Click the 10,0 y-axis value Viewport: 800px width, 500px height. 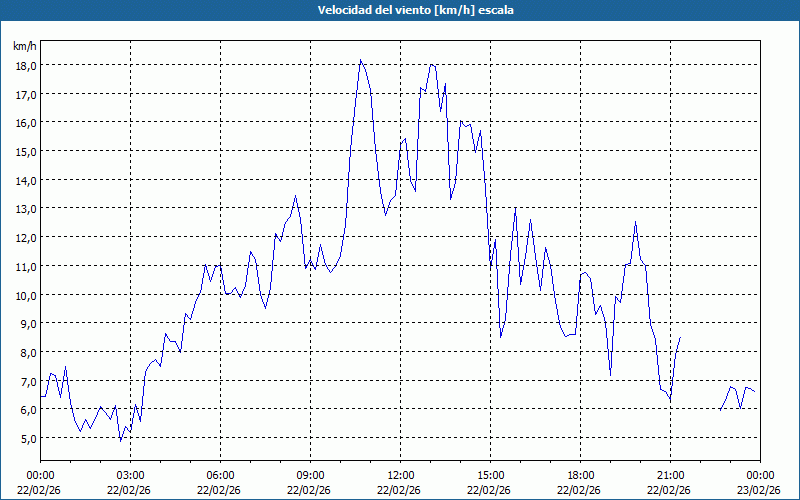click(26, 295)
